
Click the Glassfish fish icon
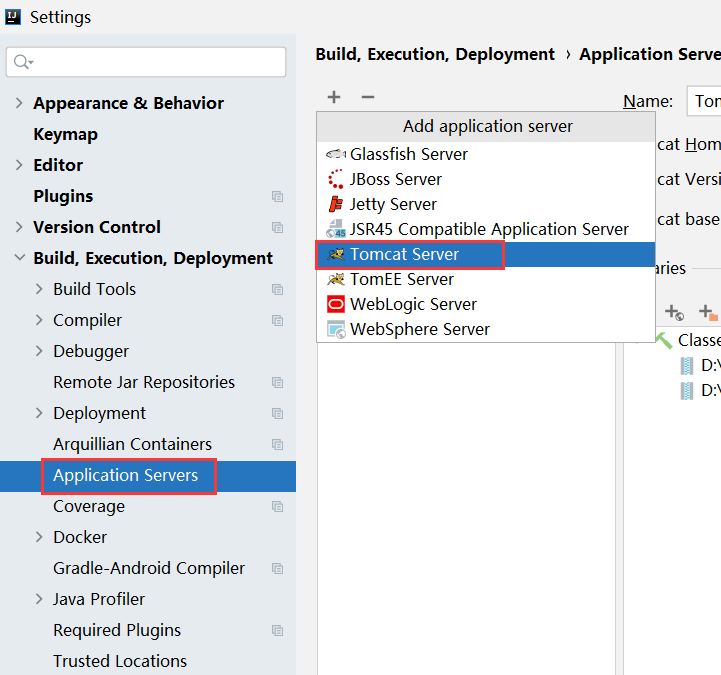pos(336,154)
